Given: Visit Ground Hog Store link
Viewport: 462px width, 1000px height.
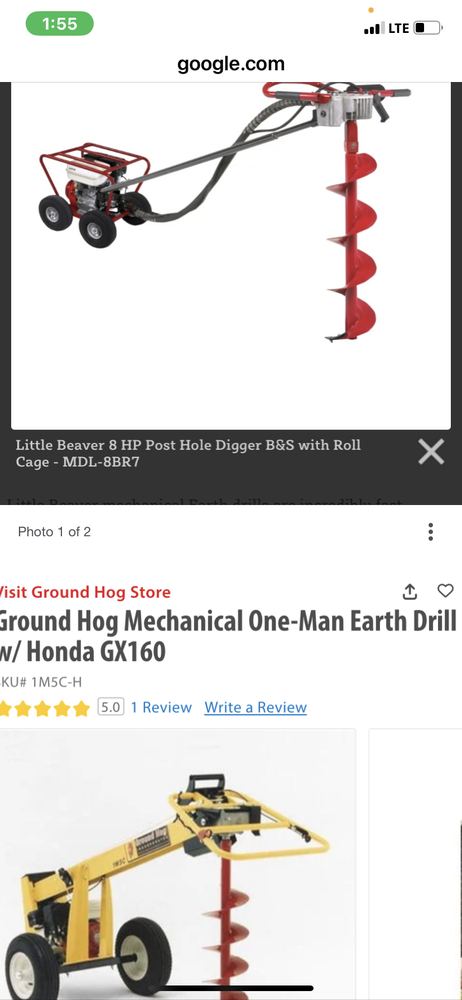Looking at the screenshot, I should (x=85, y=592).
